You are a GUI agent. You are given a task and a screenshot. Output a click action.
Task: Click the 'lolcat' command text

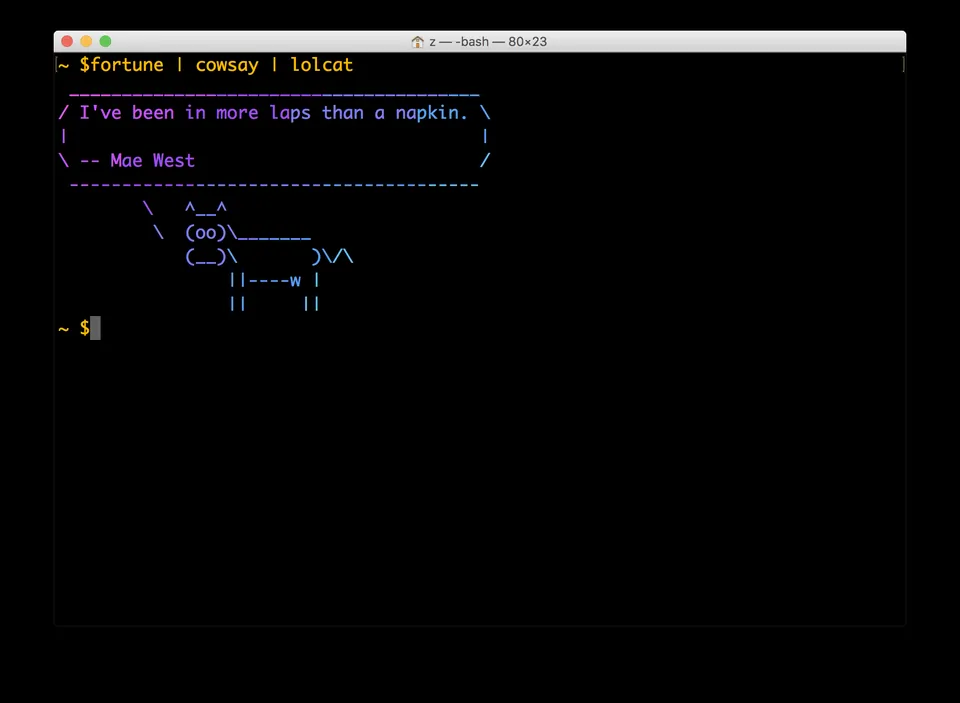(x=322, y=65)
